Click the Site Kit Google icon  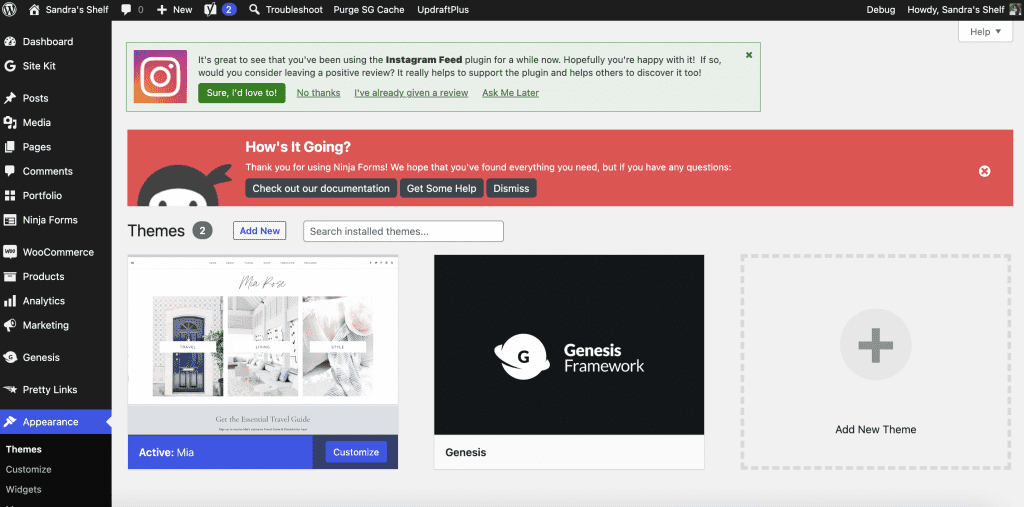[10, 66]
